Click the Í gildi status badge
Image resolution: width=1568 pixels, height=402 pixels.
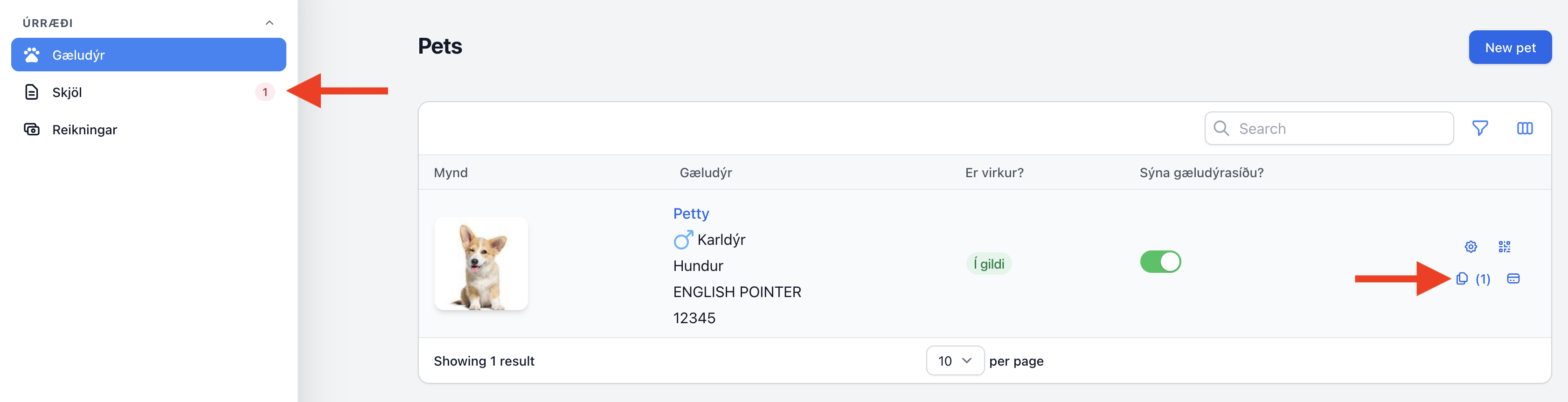pyautogui.click(x=989, y=264)
